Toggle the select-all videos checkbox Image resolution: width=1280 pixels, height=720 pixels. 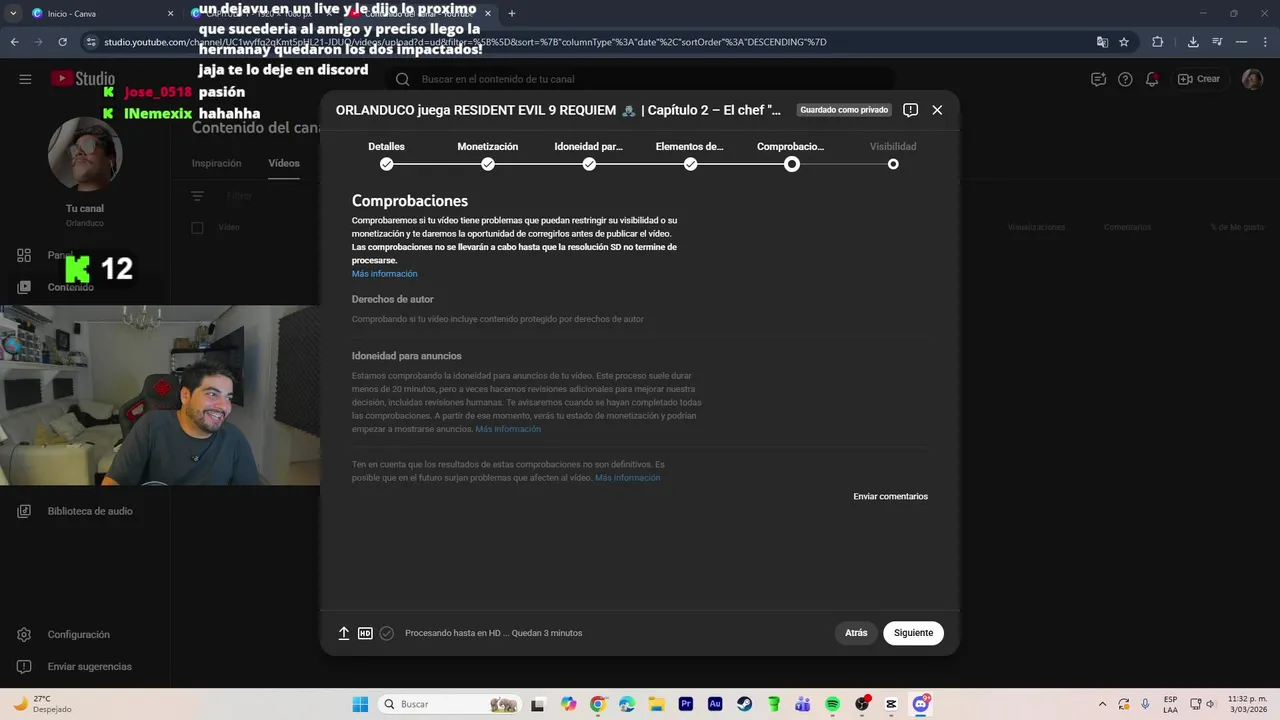(197, 227)
